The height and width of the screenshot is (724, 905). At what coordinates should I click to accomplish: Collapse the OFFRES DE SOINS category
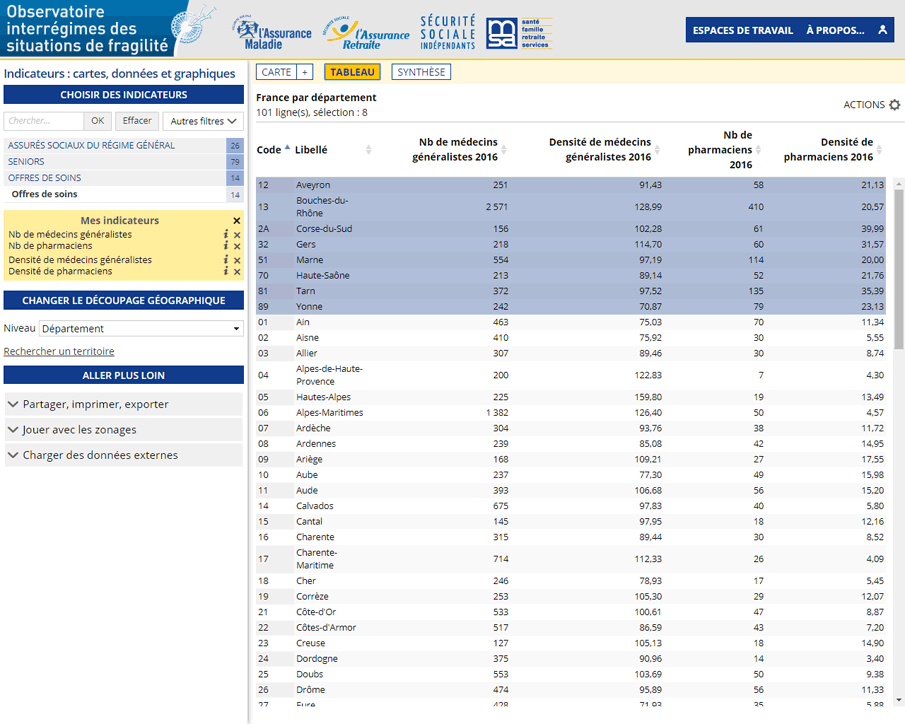tap(124, 178)
